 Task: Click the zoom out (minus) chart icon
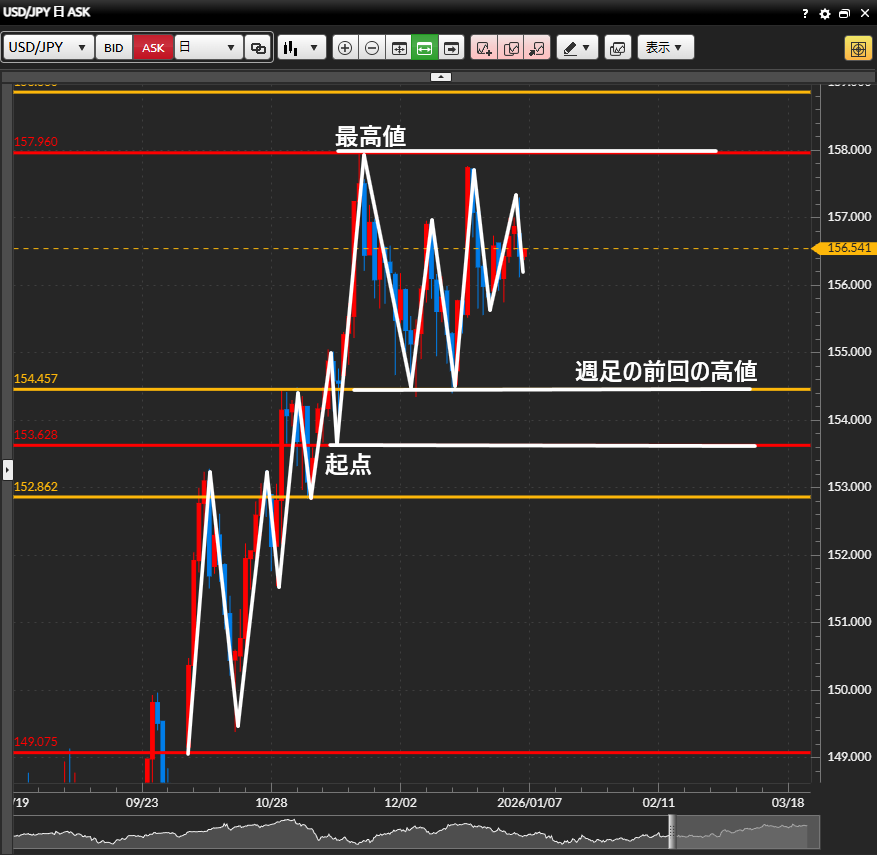pyautogui.click(x=371, y=48)
